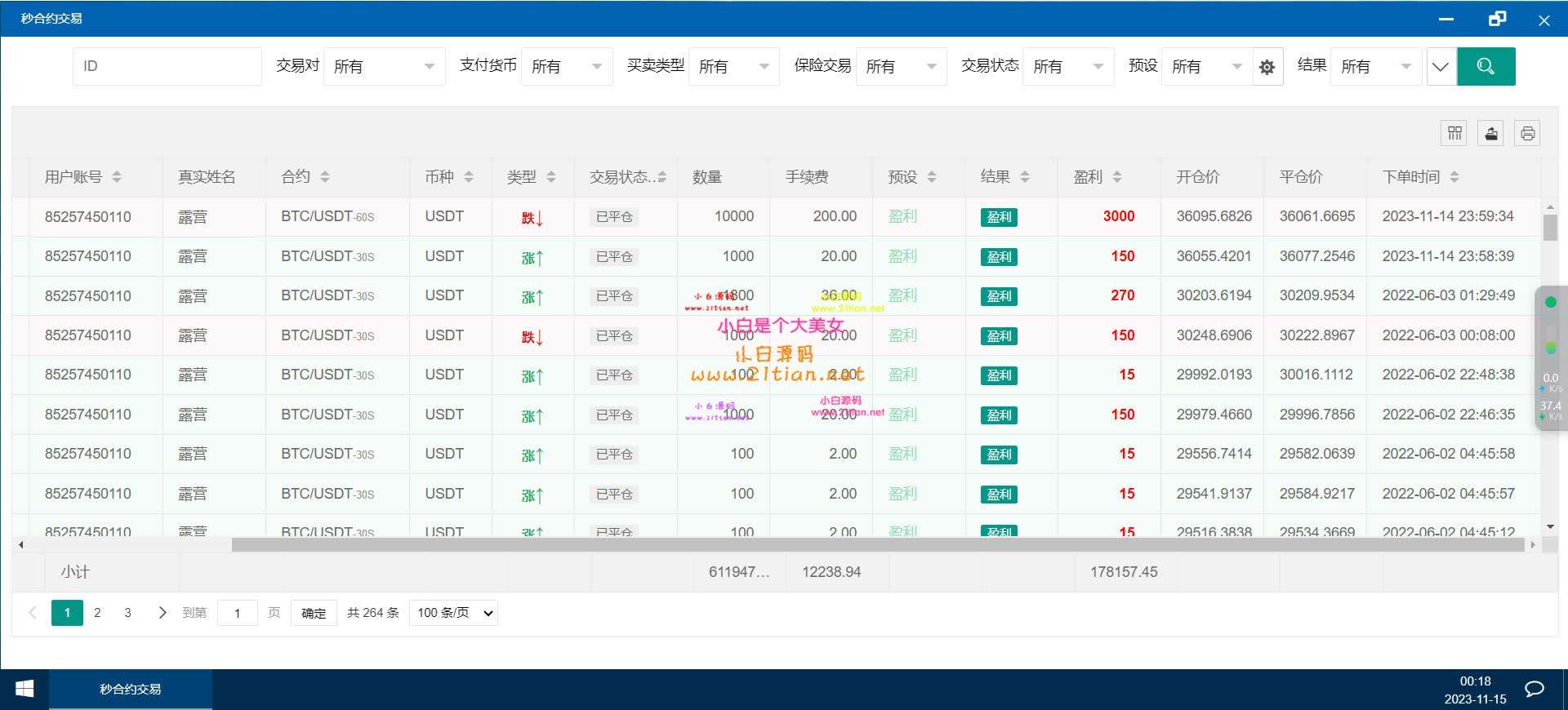Click open price 36095.6826

point(1214,216)
